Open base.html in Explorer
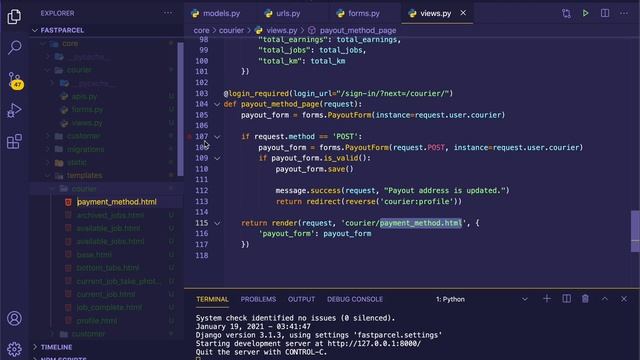 pos(94,255)
